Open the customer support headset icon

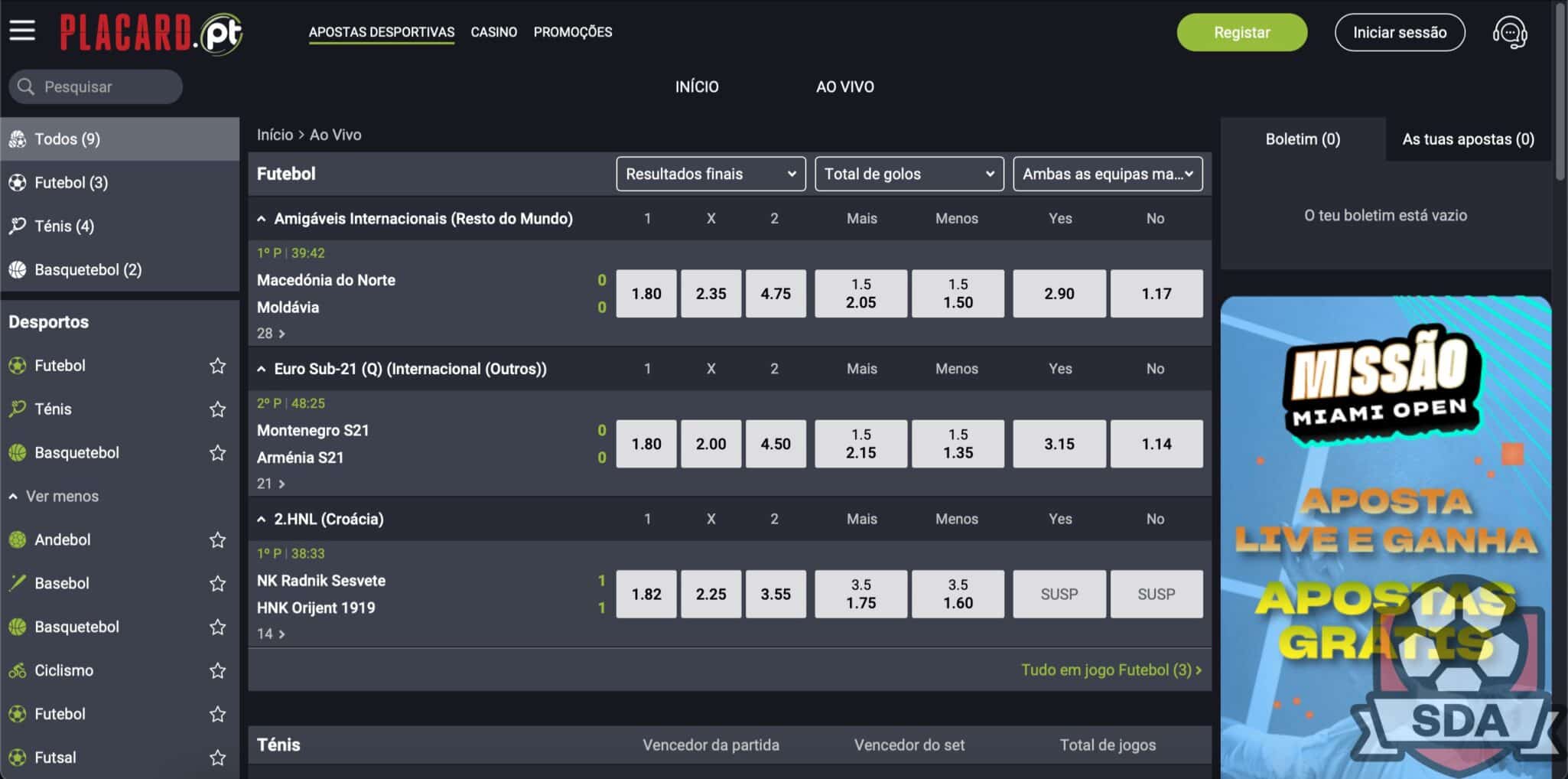[1509, 33]
